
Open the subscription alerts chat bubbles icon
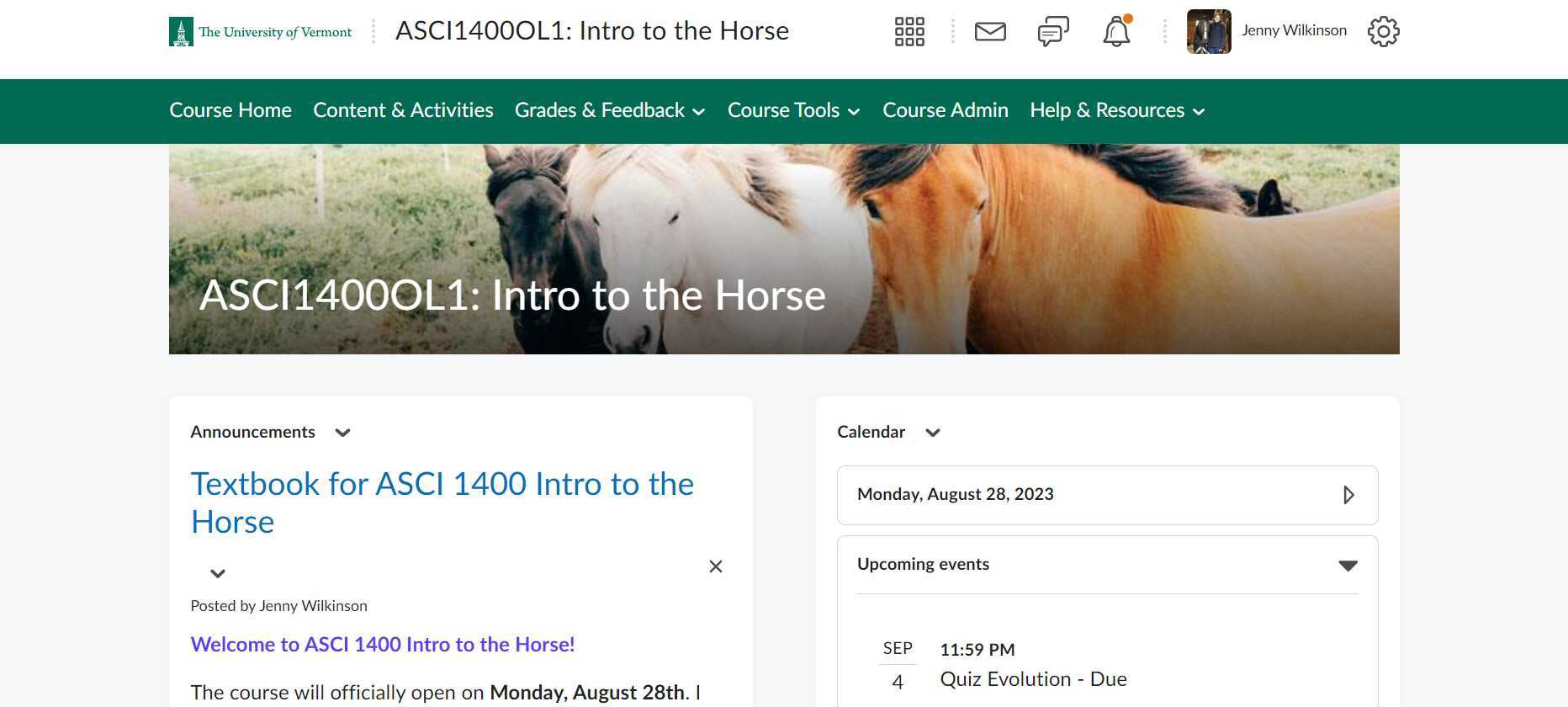click(1053, 32)
